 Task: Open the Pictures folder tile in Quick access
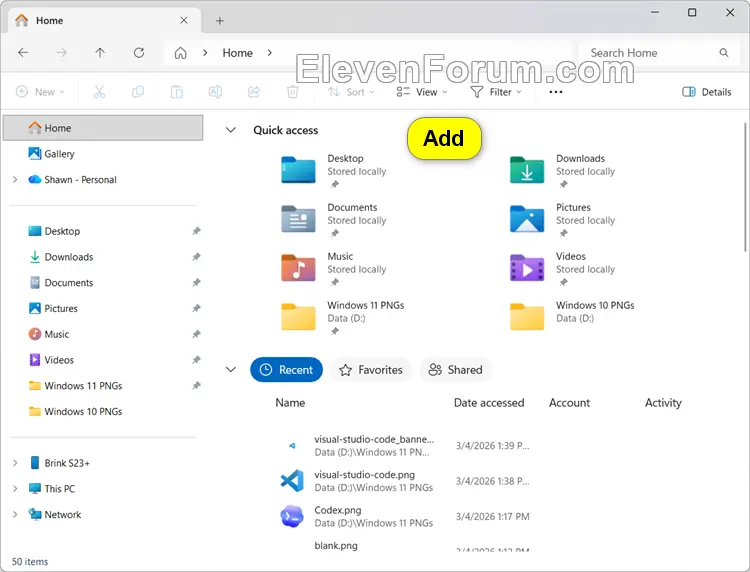coord(563,220)
